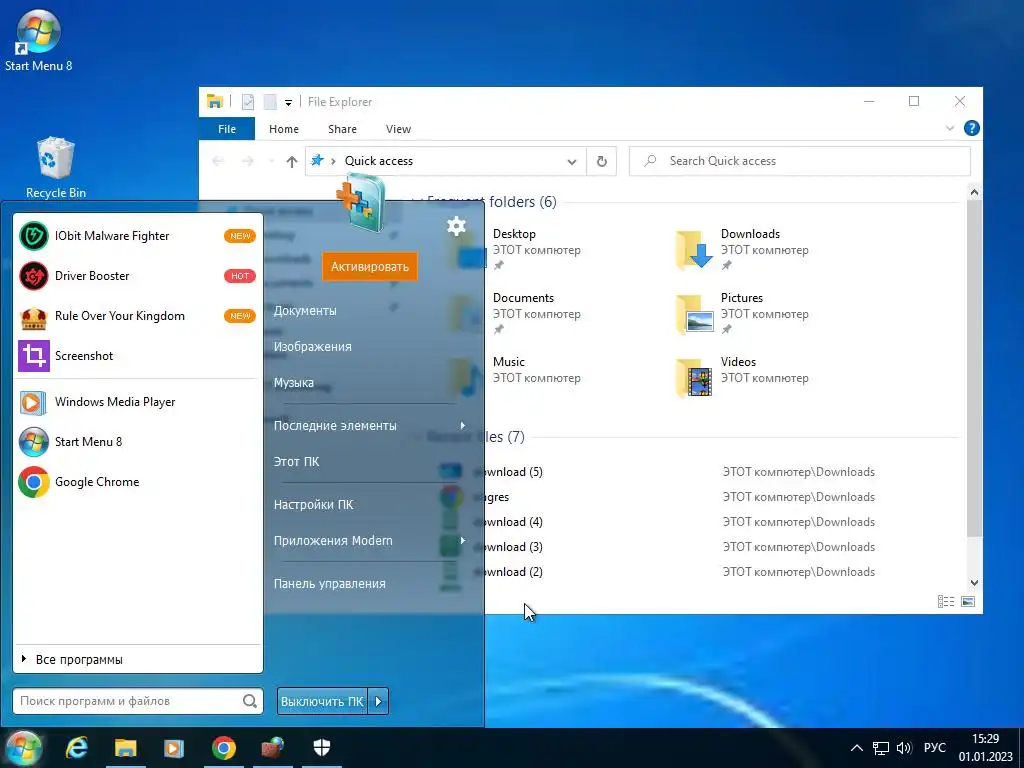The width and height of the screenshot is (1024, 768).
Task: Open Этот ПК in start menu
Action: 296,462
